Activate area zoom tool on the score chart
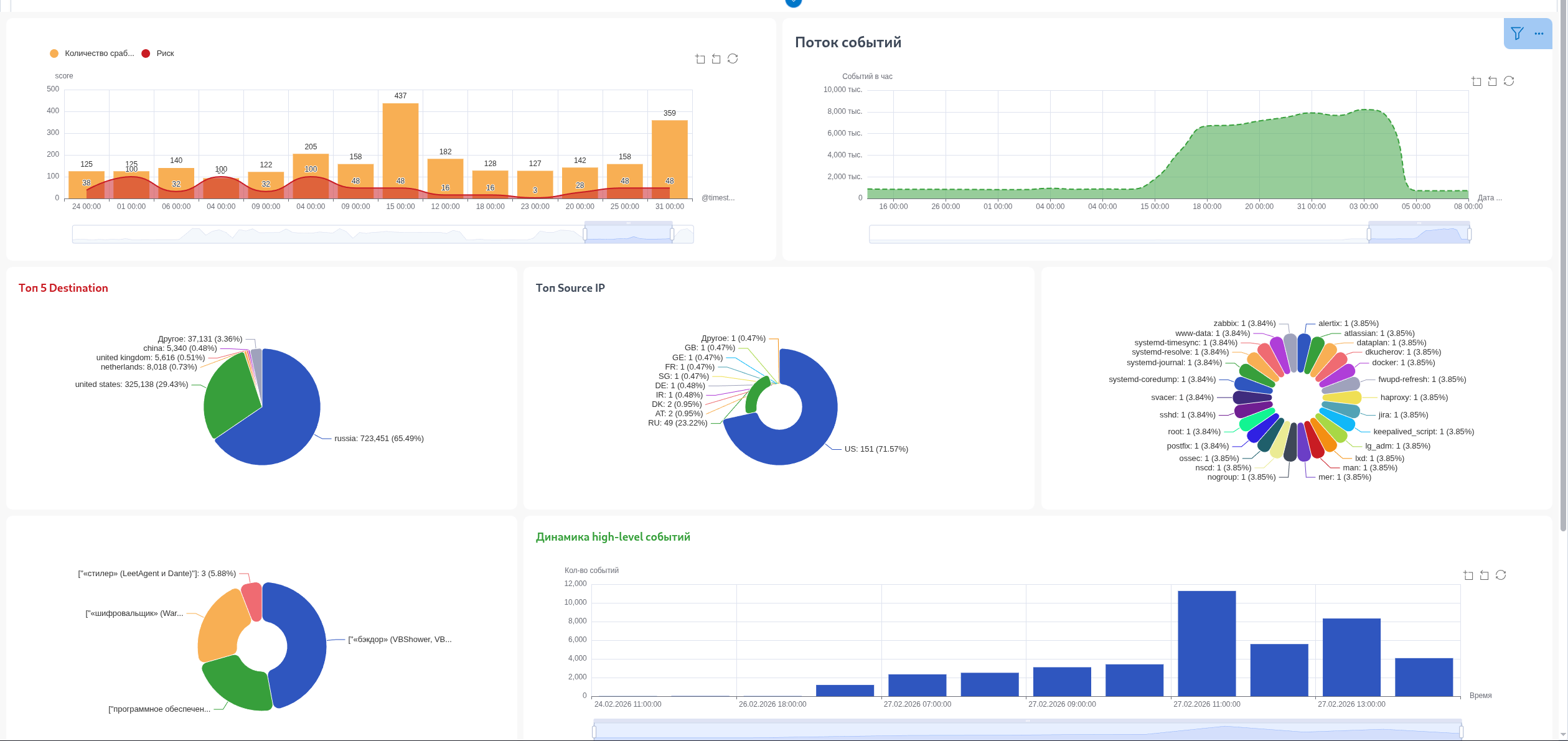1568x741 pixels. click(x=700, y=58)
